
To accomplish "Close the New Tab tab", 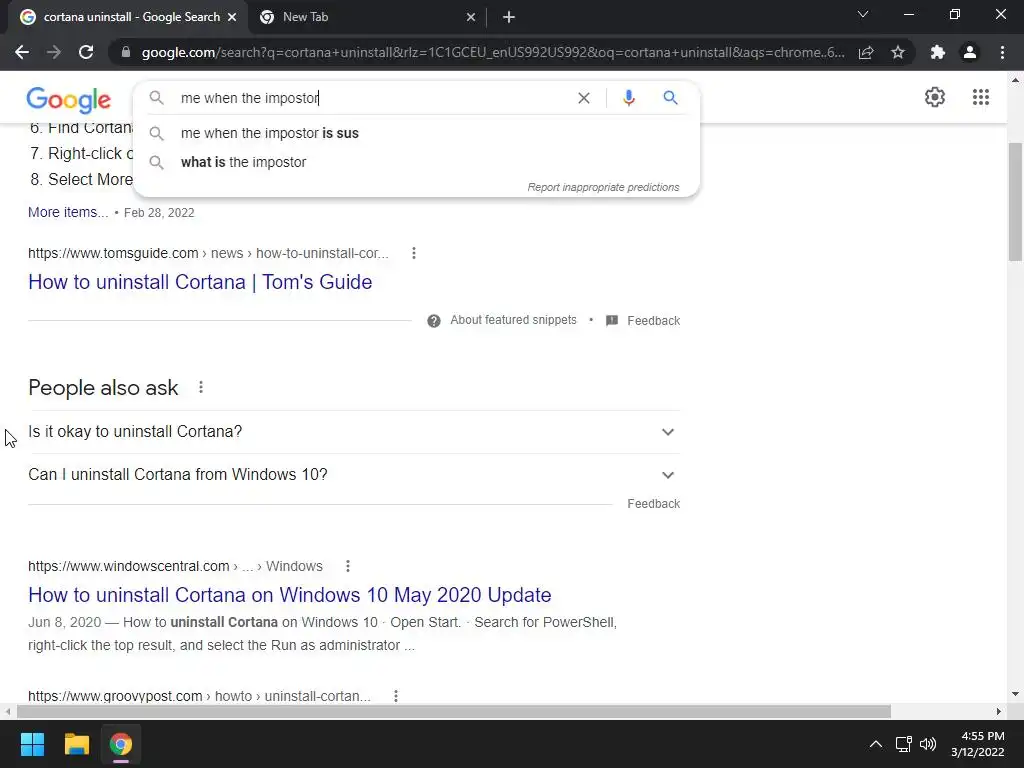I will point(471,18).
